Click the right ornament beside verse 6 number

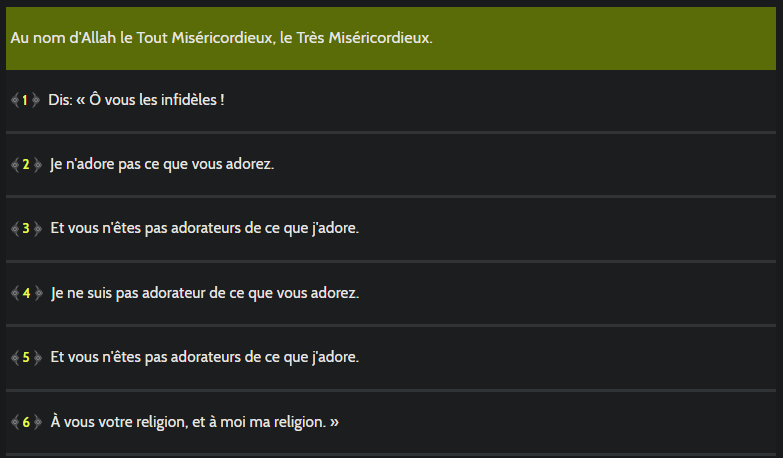[38, 422]
